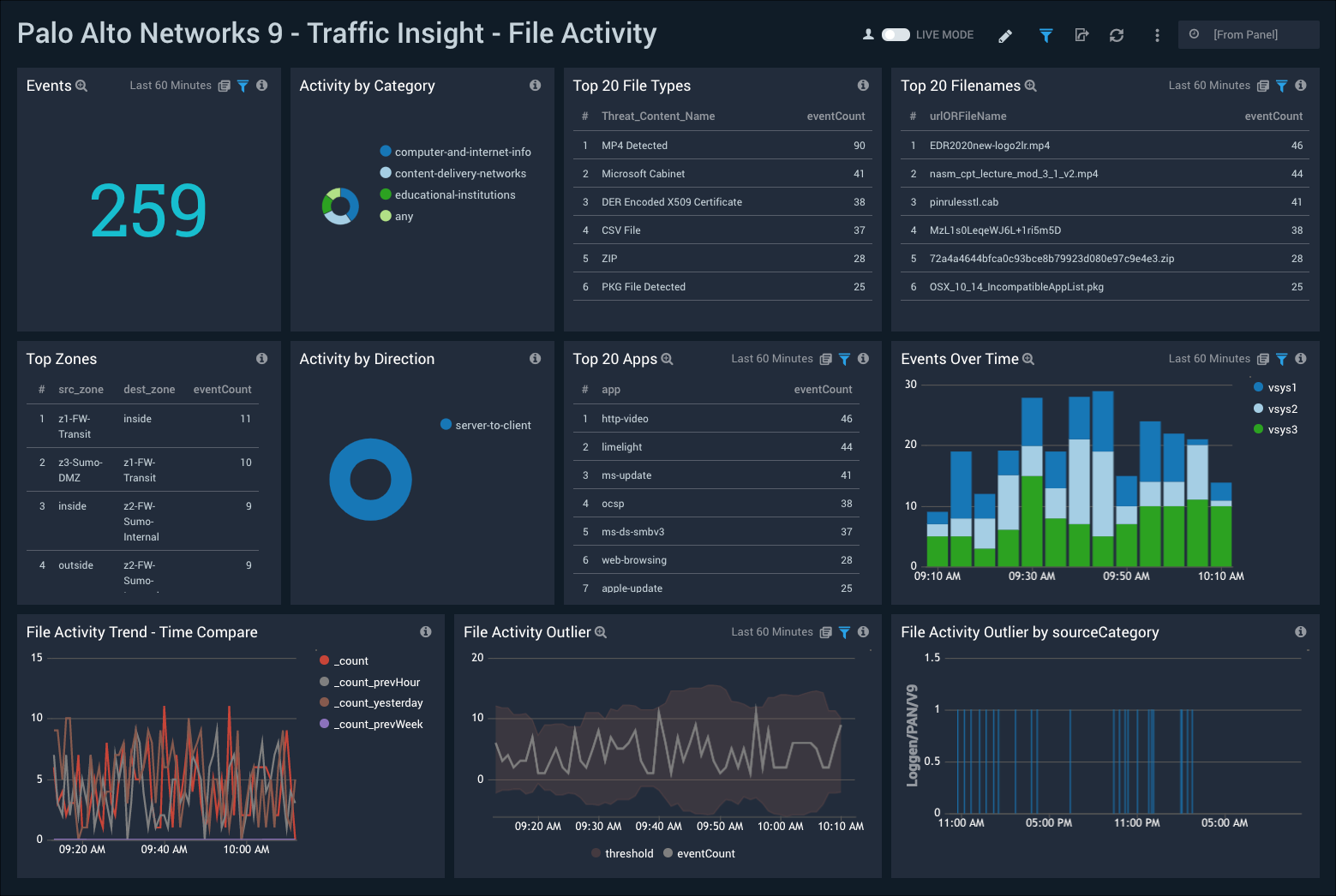Click the filter icon on the Top 20 Apps panel
Image resolution: width=1336 pixels, height=896 pixels.
(x=844, y=359)
